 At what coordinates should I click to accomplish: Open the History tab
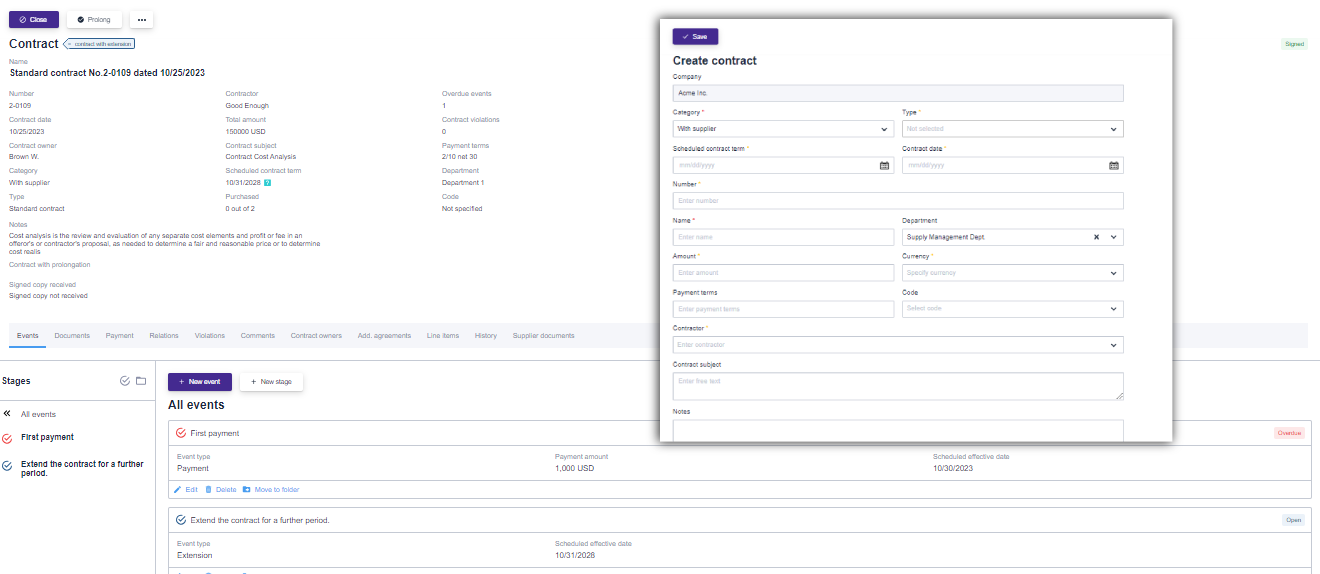click(x=486, y=336)
